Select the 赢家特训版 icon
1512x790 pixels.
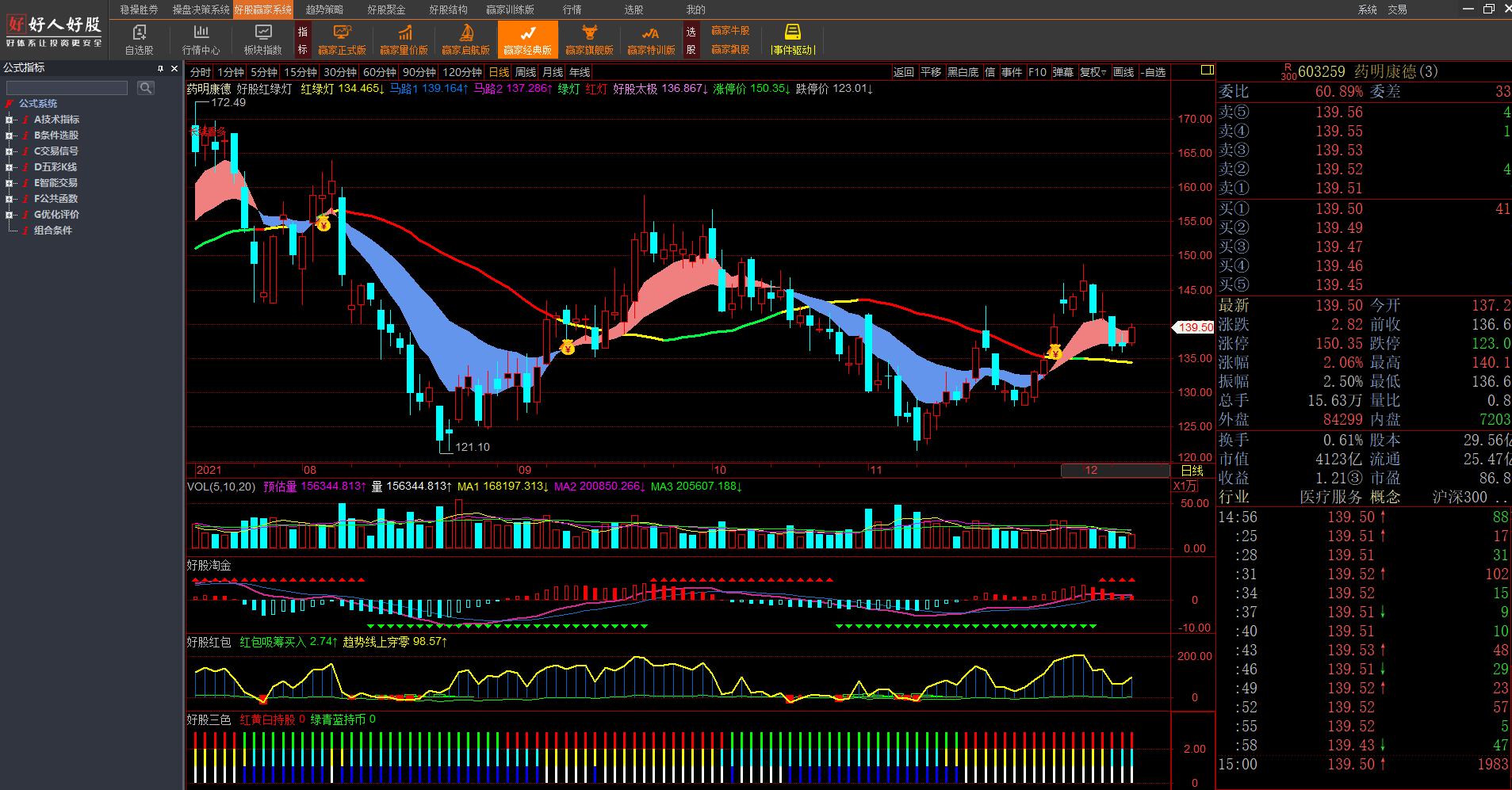[x=651, y=40]
